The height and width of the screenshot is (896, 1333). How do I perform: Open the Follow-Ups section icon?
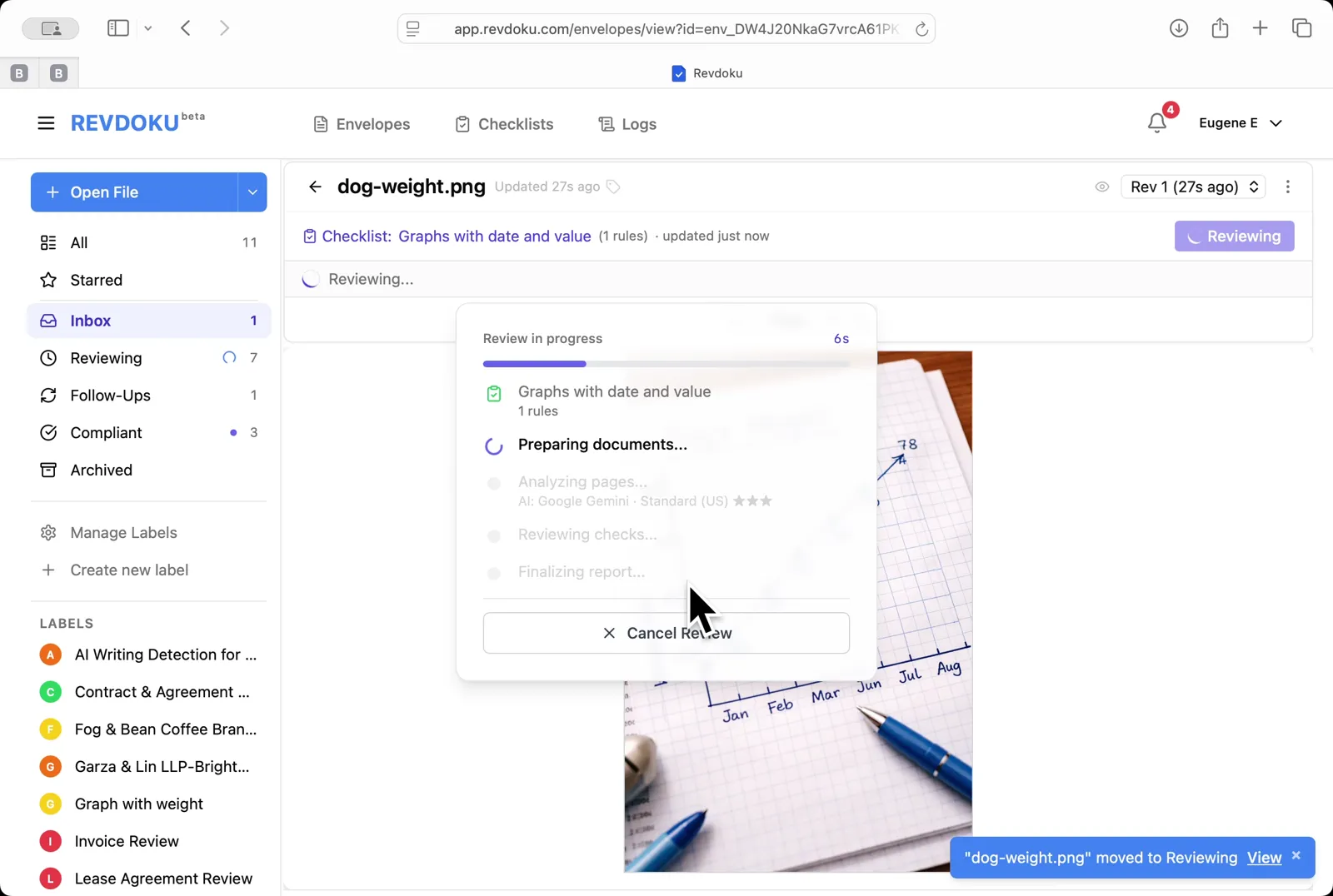[x=48, y=396]
